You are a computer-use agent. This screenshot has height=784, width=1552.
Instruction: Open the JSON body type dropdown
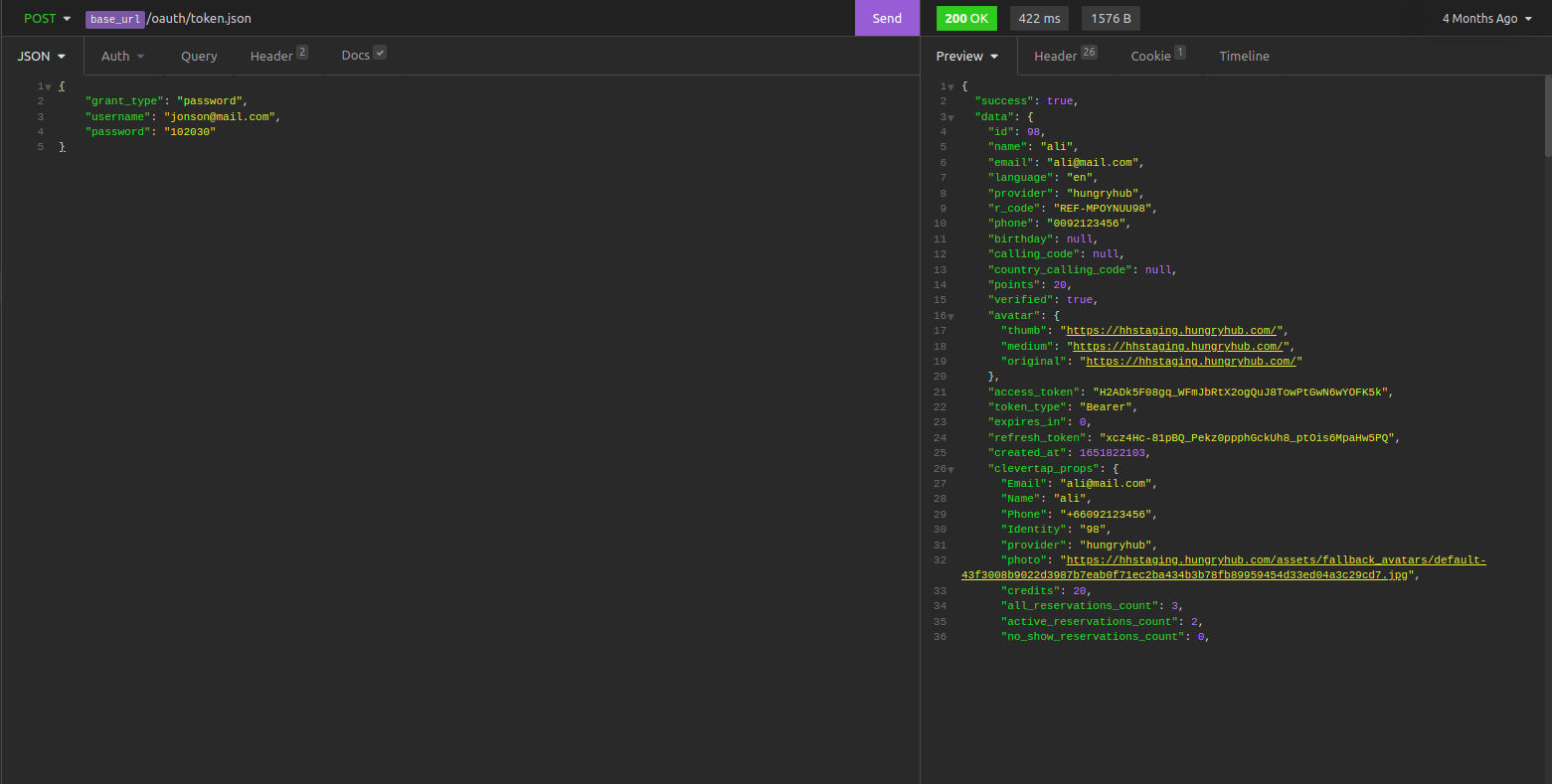[42, 56]
